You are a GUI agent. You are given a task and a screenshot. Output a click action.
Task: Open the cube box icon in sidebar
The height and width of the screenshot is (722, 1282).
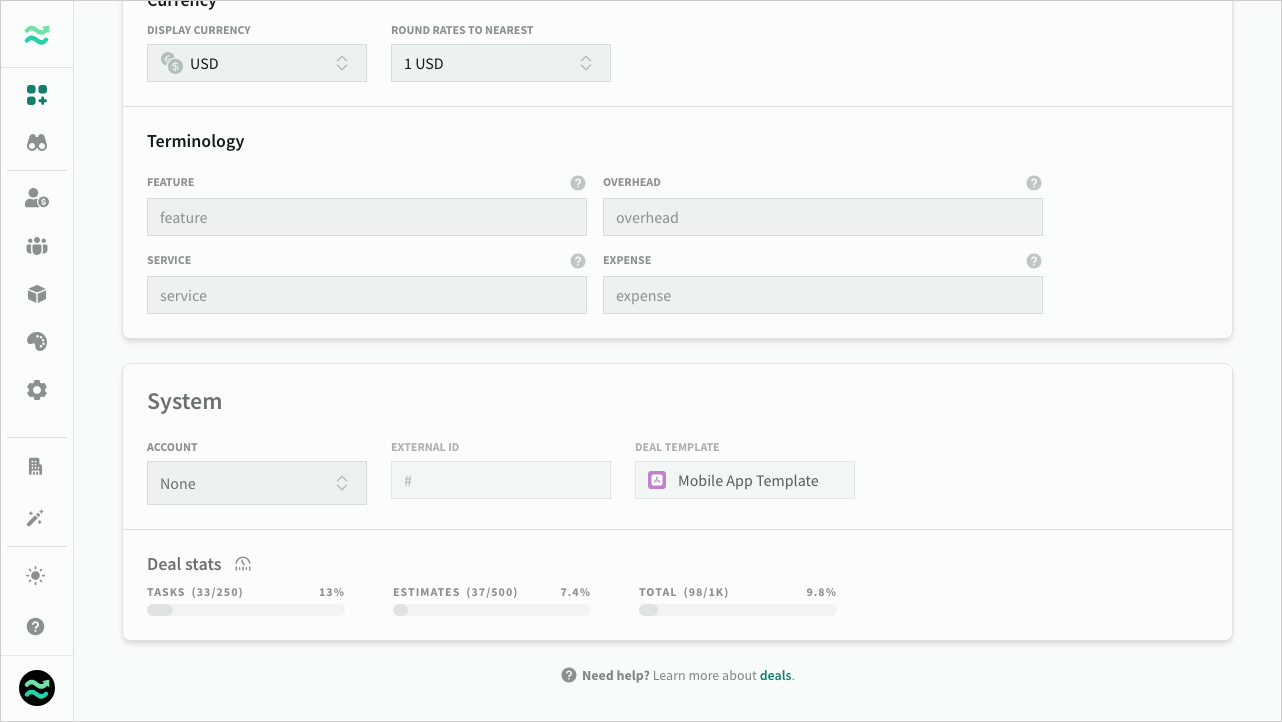(x=37, y=294)
